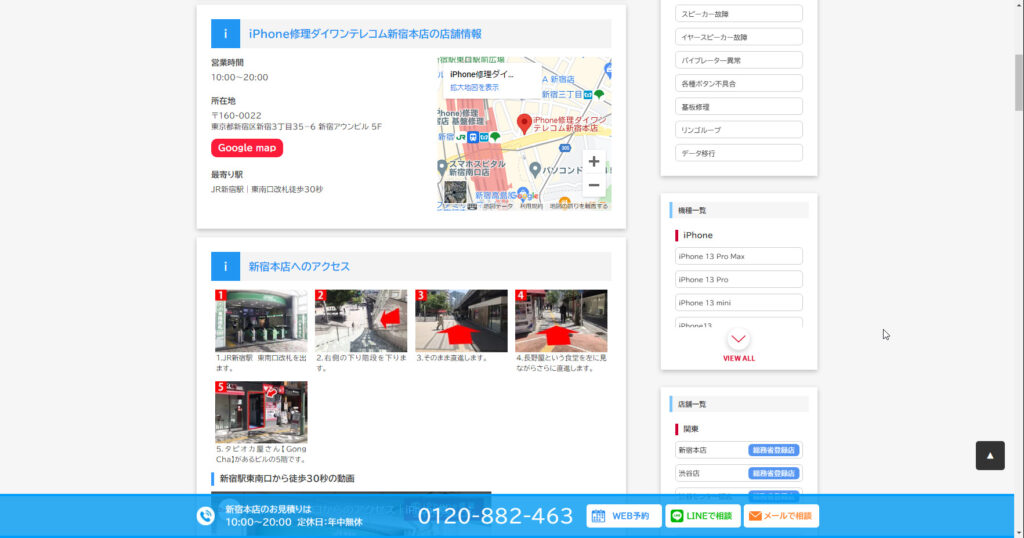Click the back-to-top arrow button

point(990,456)
